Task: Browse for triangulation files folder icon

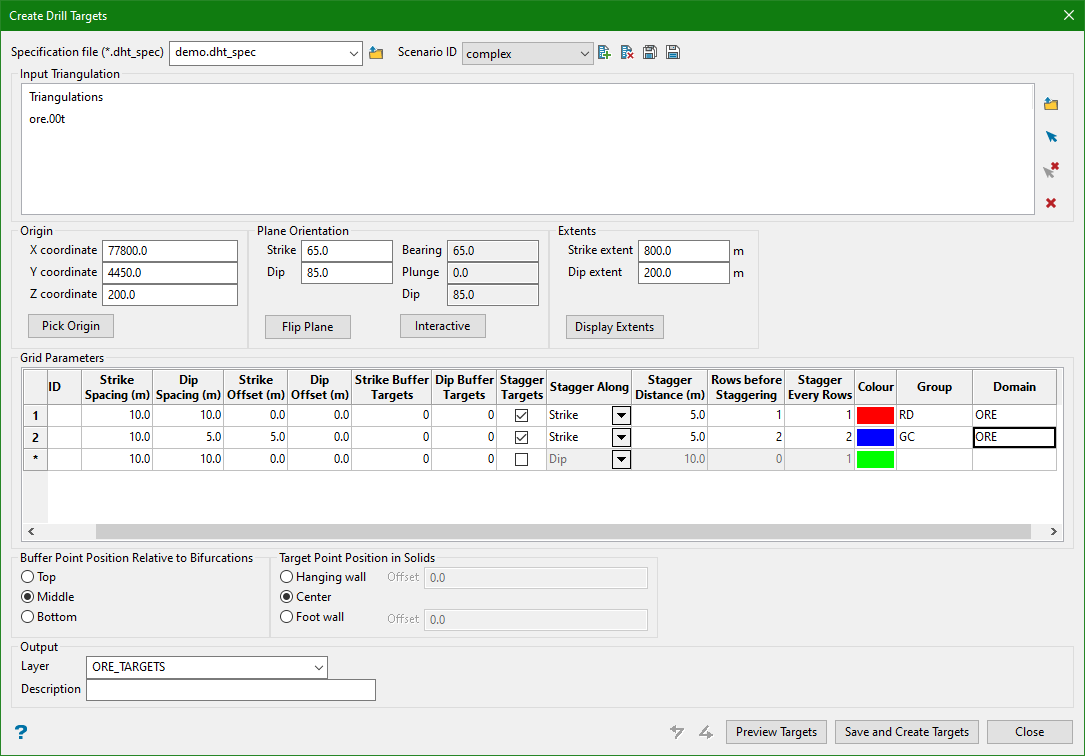Action: [1051, 104]
